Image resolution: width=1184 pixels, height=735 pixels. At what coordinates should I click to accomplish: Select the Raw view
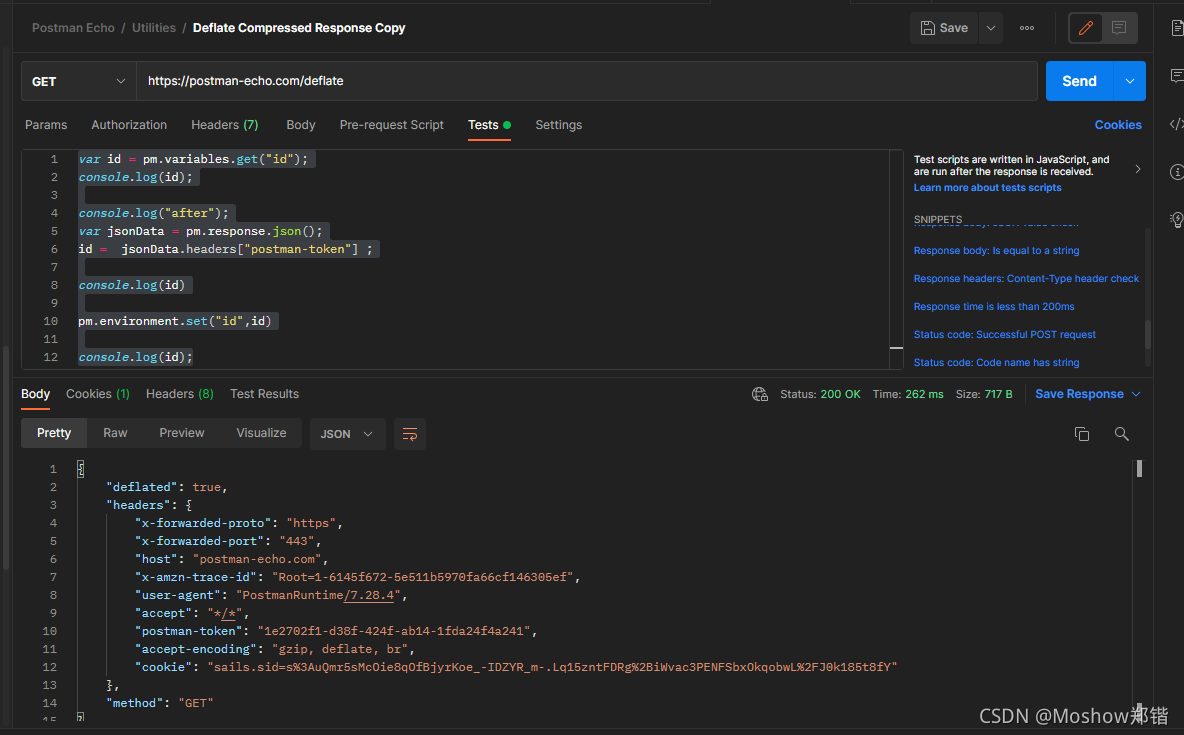(115, 433)
